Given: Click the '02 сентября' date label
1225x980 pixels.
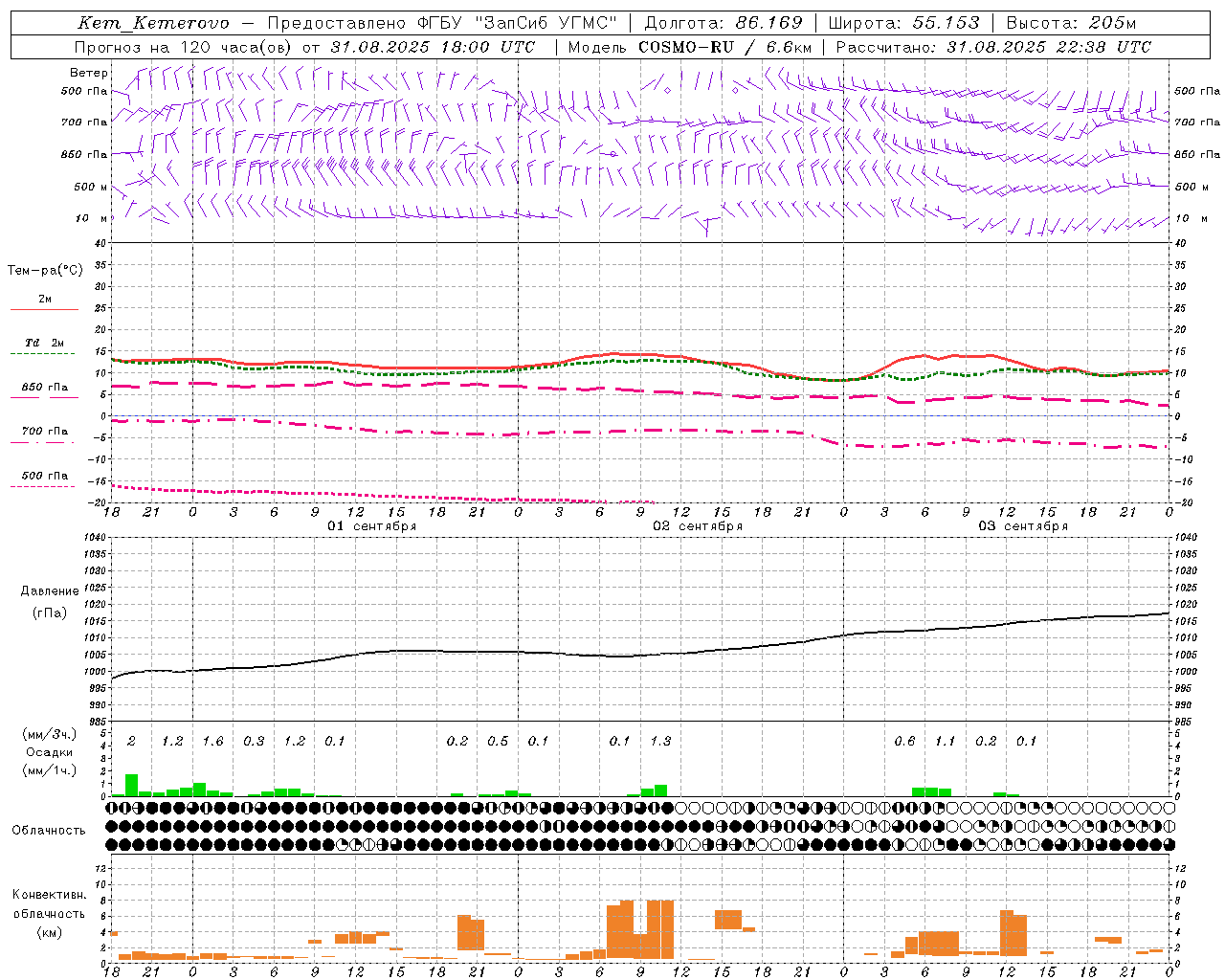Looking at the screenshot, I should (x=698, y=526).
